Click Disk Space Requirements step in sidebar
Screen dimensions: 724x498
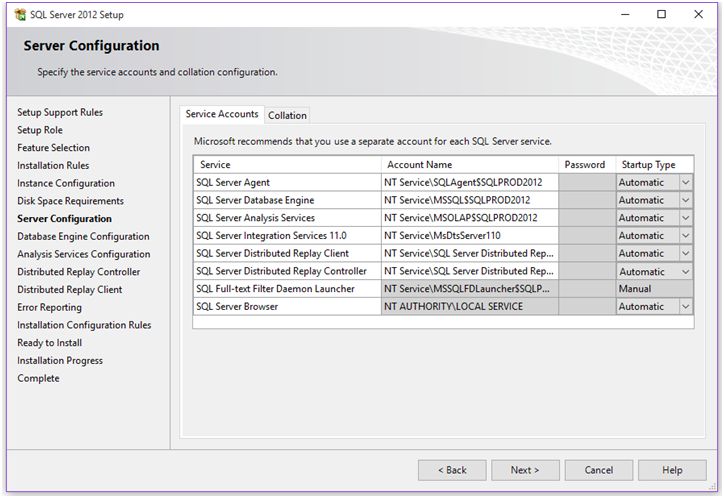[71, 201]
